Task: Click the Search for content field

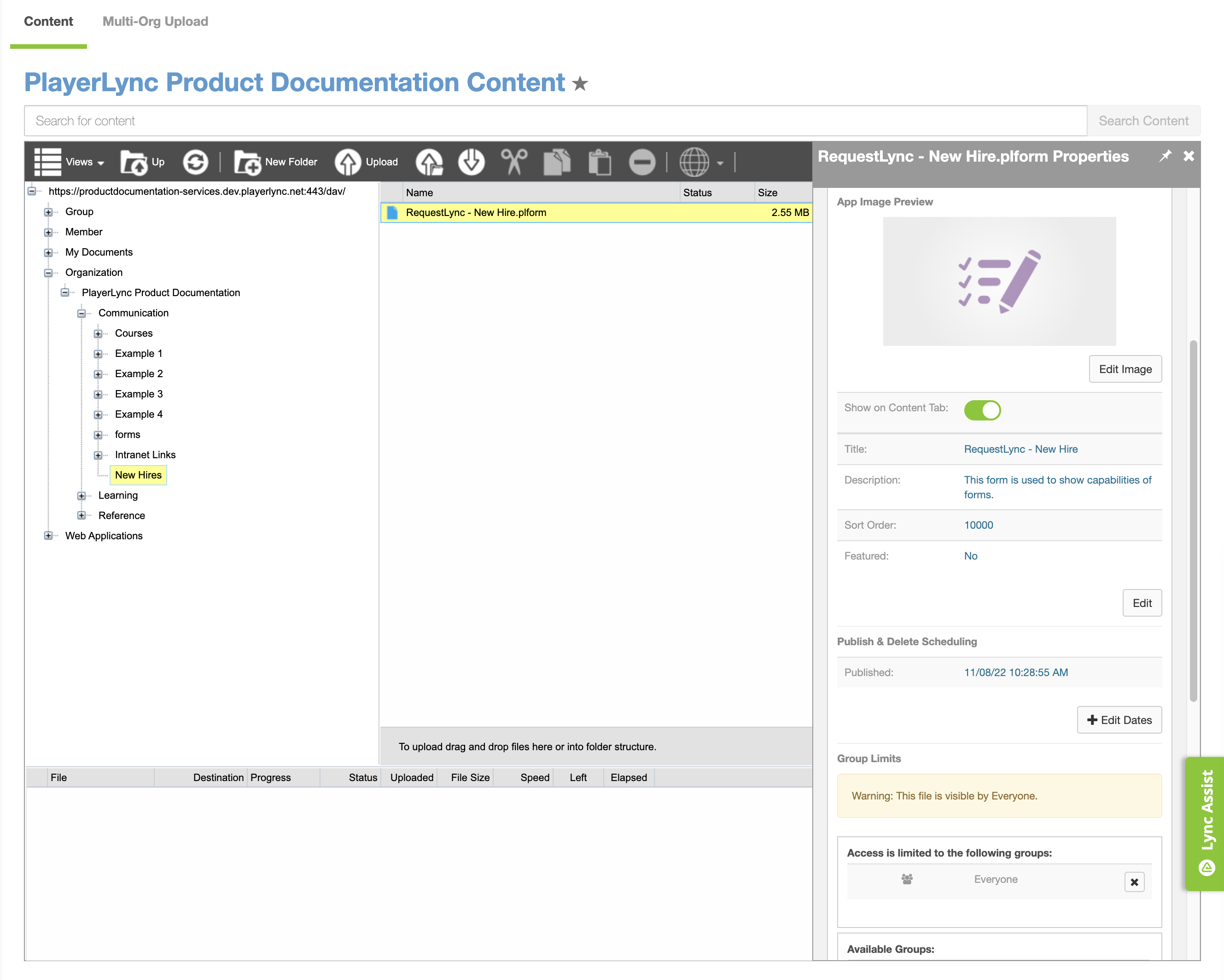Action: tap(555, 121)
